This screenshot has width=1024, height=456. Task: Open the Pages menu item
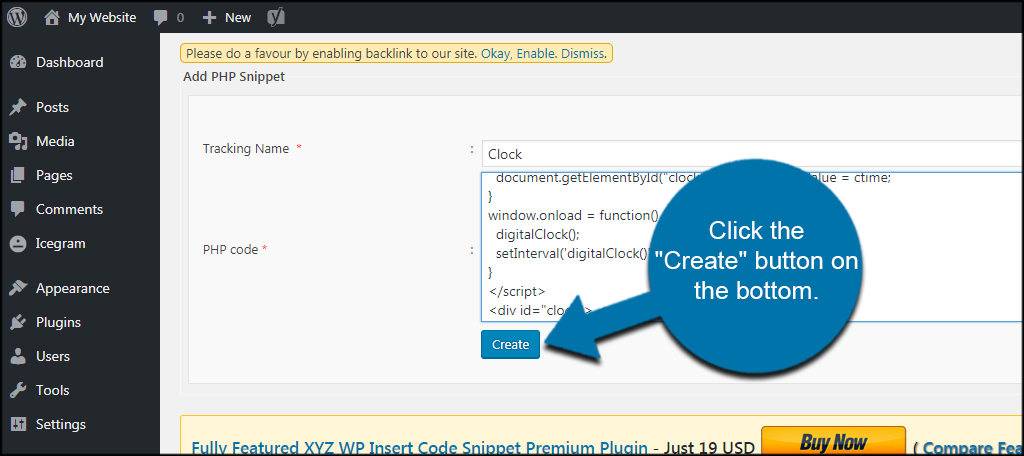(54, 175)
